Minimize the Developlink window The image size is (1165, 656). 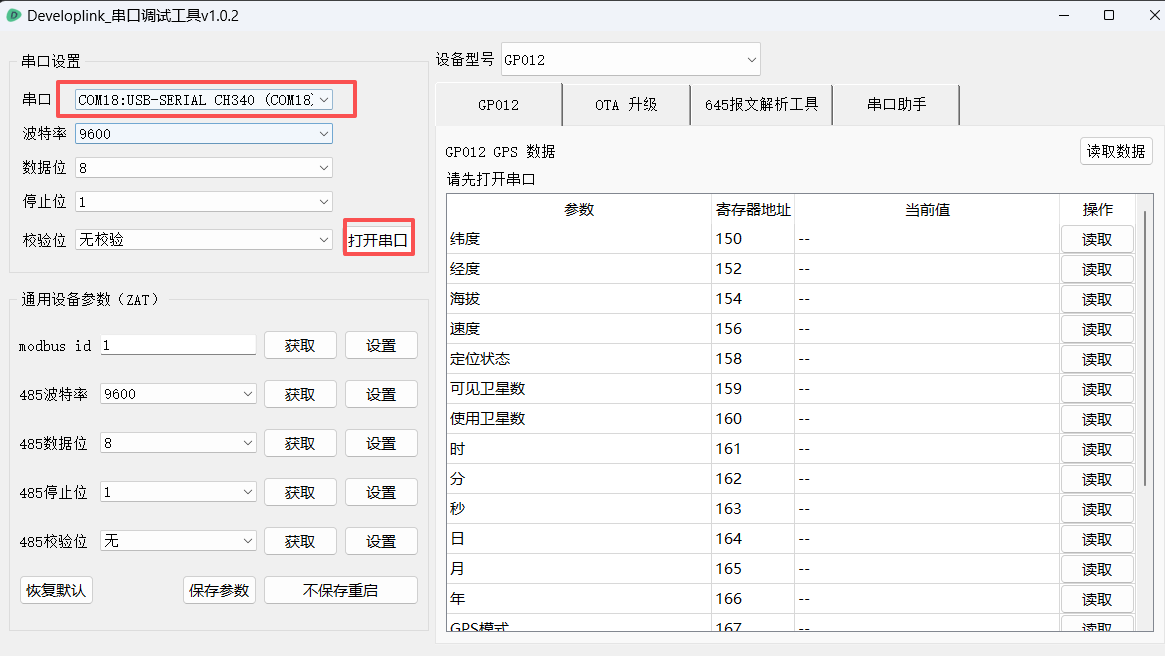(x=1064, y=15)
